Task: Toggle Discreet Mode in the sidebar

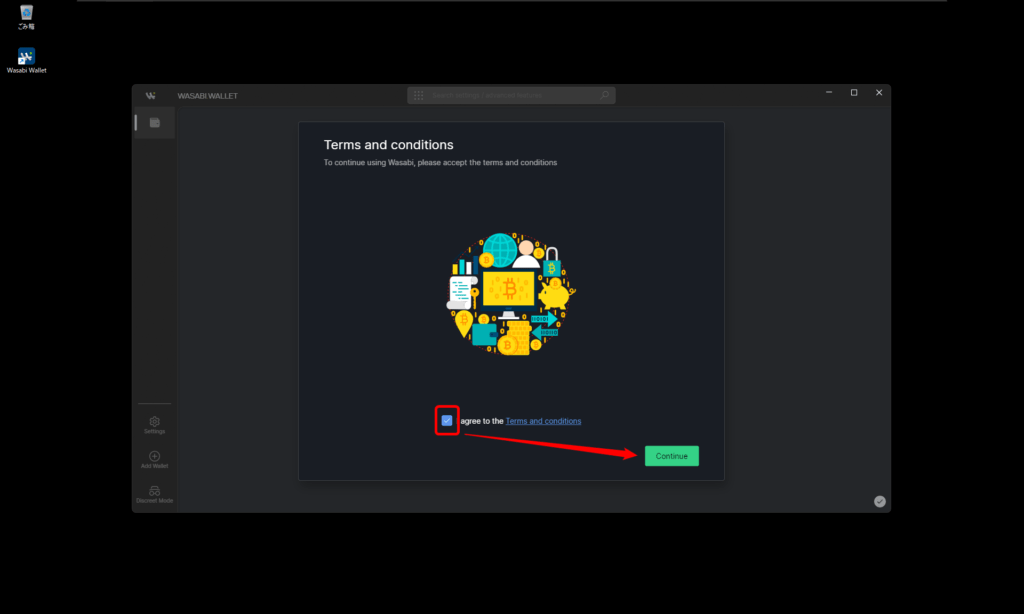Action: tap(155, 494)
